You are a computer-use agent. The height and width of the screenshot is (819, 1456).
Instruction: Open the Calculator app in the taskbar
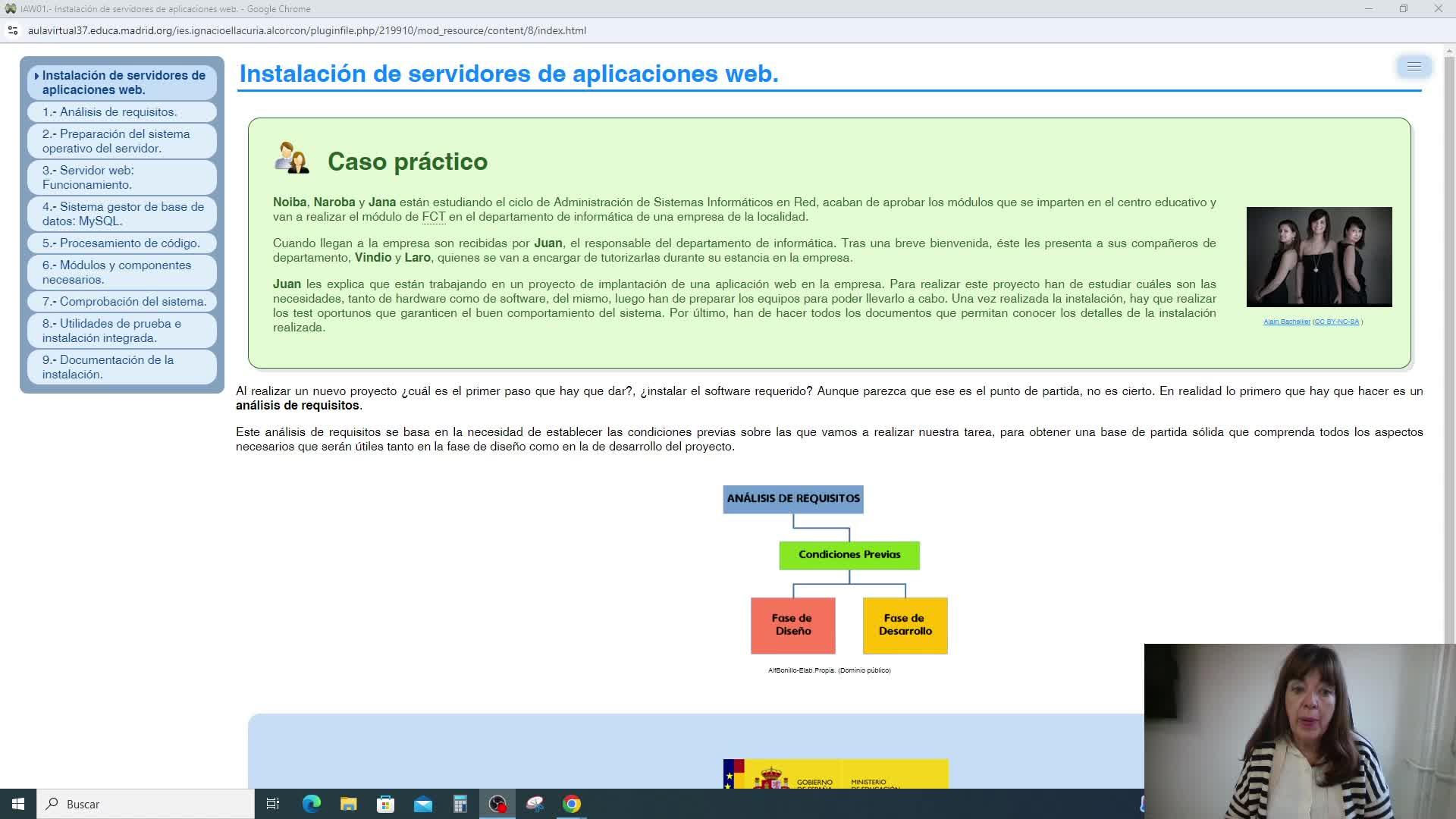click(460, 804)
